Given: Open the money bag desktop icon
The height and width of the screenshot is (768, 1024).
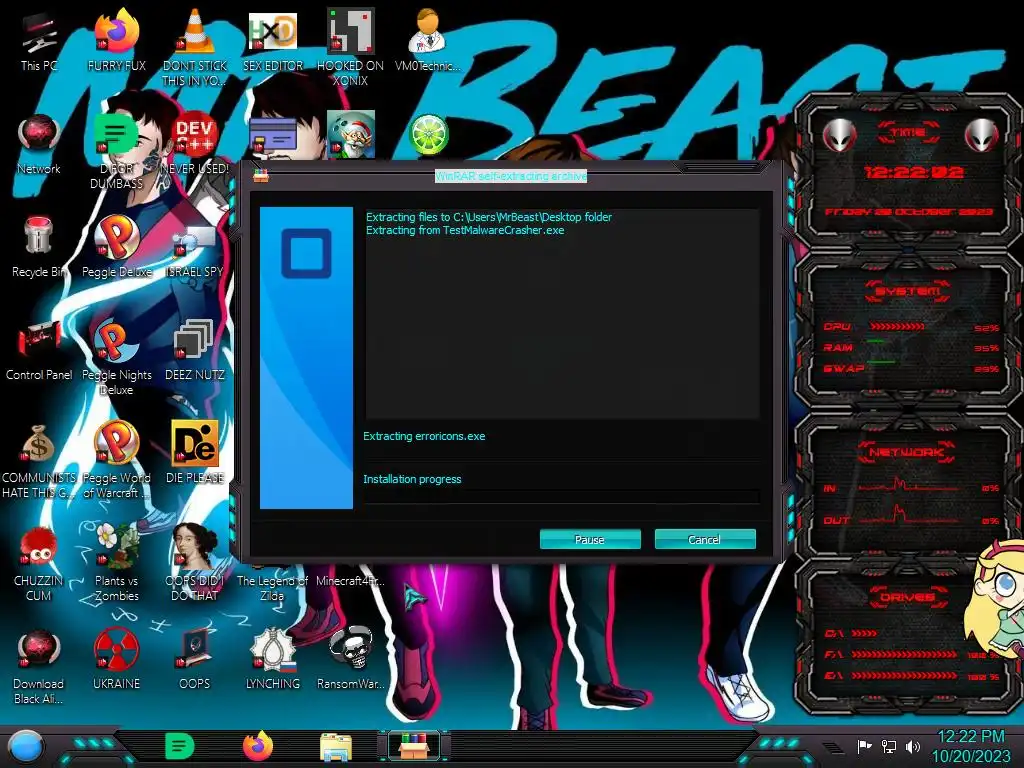Looking at the screenshot, I should coord(39,460).
